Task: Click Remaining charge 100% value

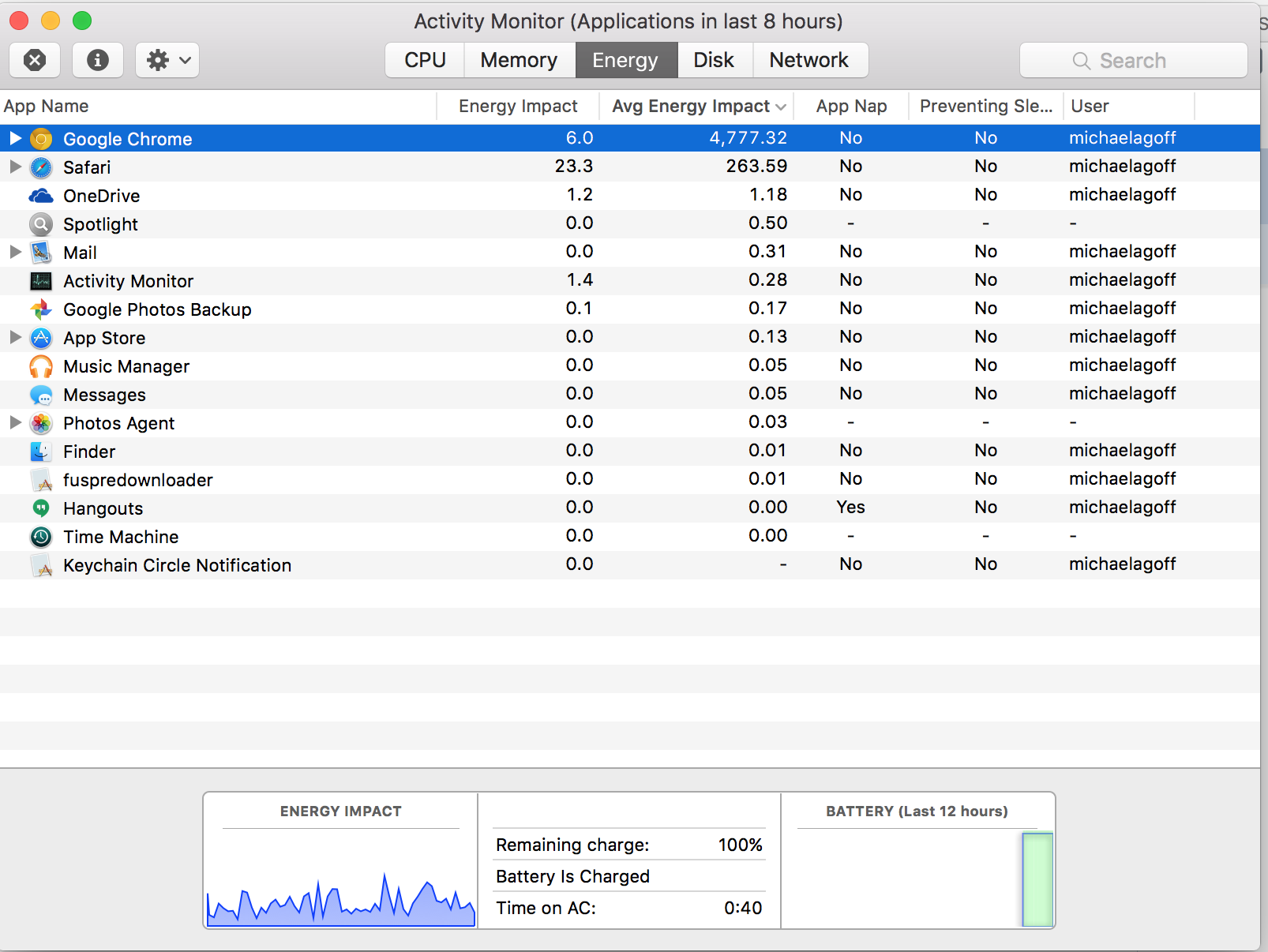Action: click(x=740, y=845)
